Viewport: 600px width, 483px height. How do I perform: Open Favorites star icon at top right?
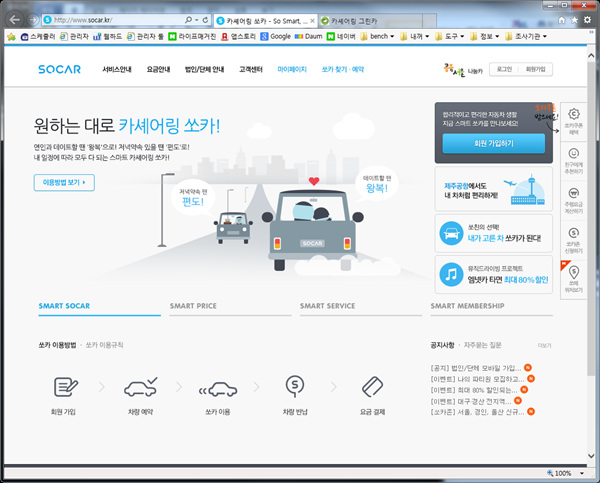574,20
